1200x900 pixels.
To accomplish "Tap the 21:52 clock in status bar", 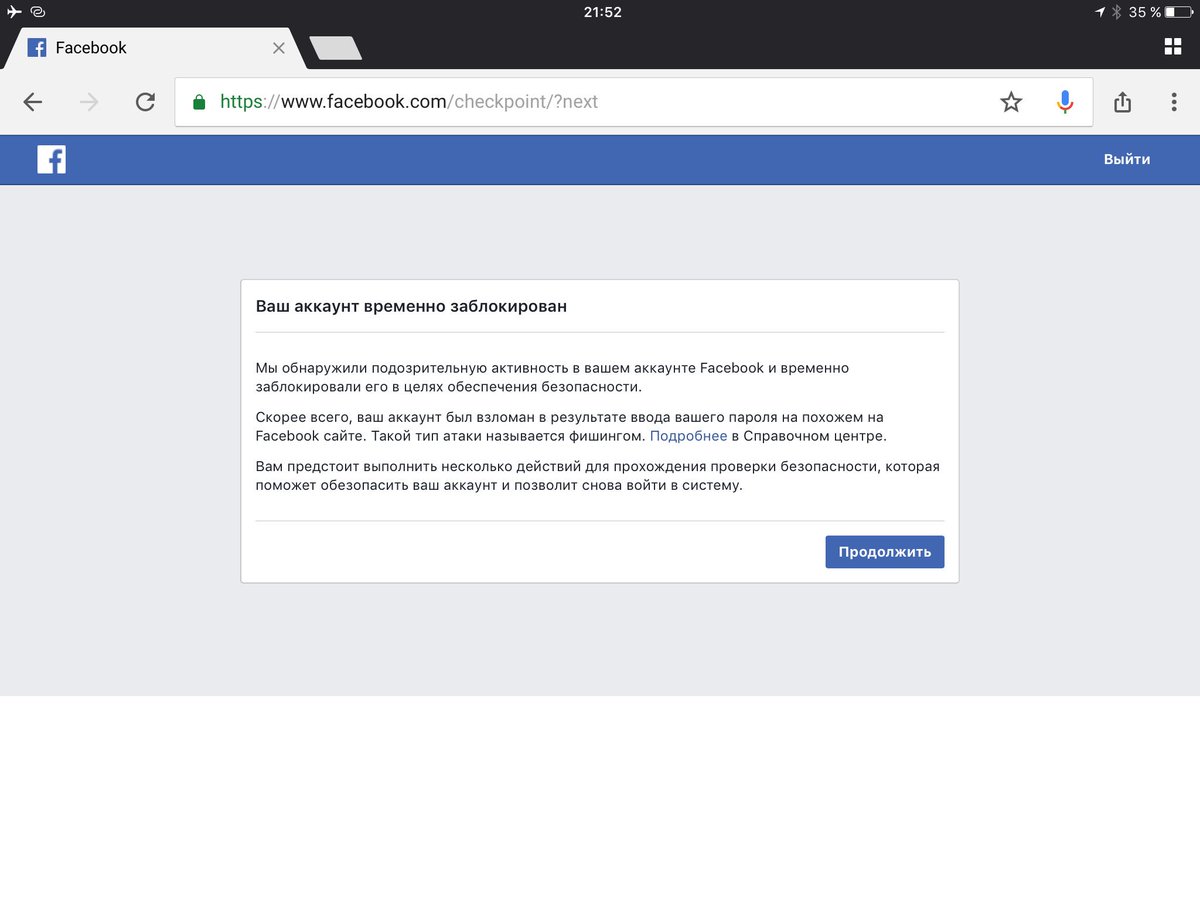I will click(602, 12).
